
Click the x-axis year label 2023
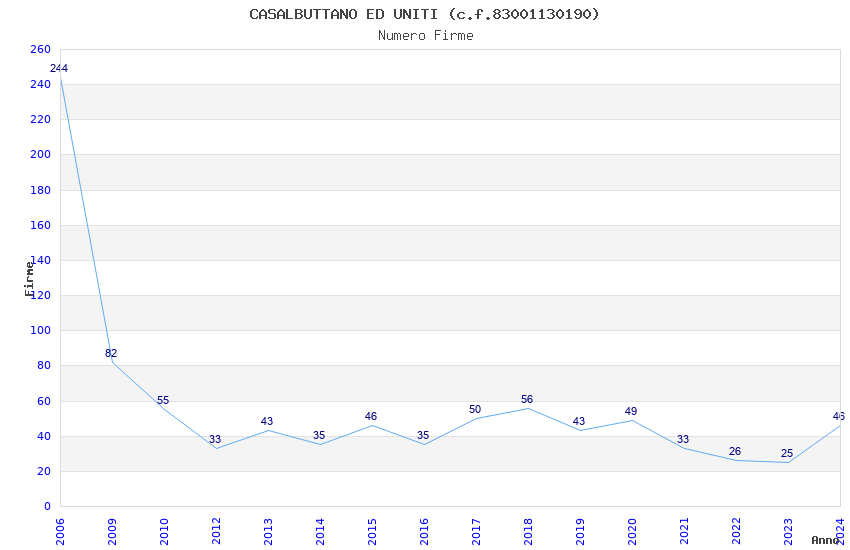point(789,532)
